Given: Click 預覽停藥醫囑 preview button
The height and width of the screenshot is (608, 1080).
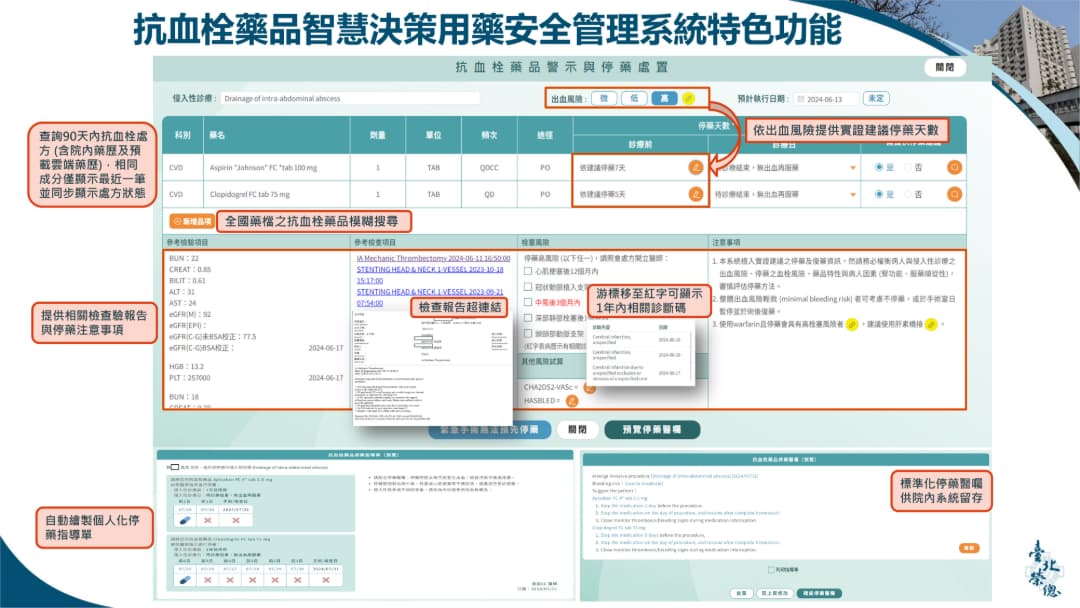Looking at the screenshot, I should 652,430.
